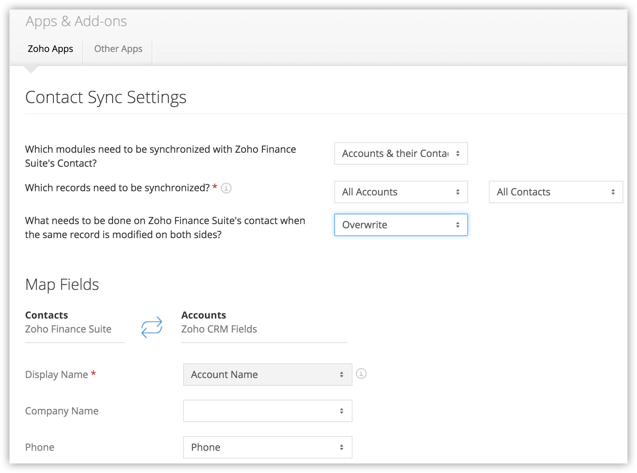637x473 pixels.
Task: Expand the All Accounts dropdown
Action: 401,192
